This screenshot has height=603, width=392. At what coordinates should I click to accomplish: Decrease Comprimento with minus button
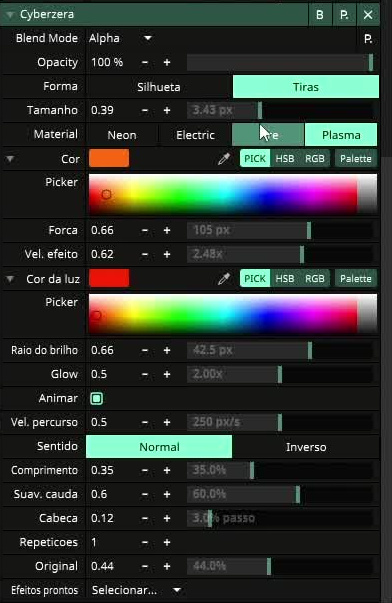(145, 470)
